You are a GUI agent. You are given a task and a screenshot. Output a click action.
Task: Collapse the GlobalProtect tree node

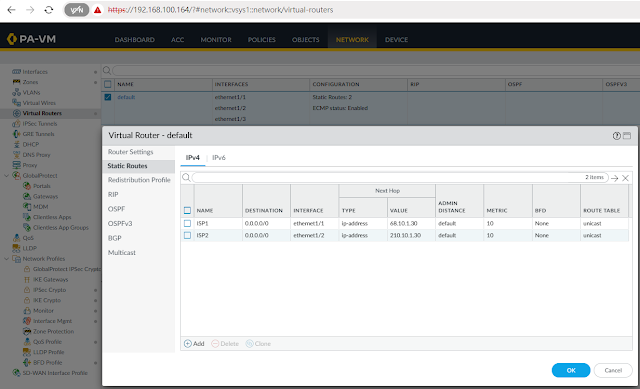coord(7,176)
